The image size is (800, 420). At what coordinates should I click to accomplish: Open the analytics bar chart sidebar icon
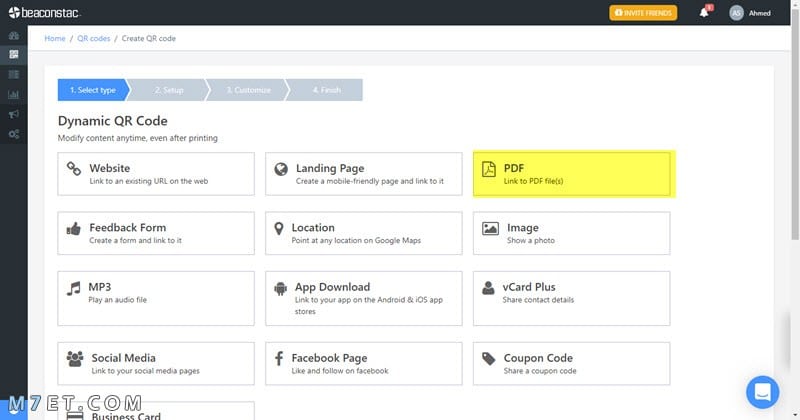[14, 94]
